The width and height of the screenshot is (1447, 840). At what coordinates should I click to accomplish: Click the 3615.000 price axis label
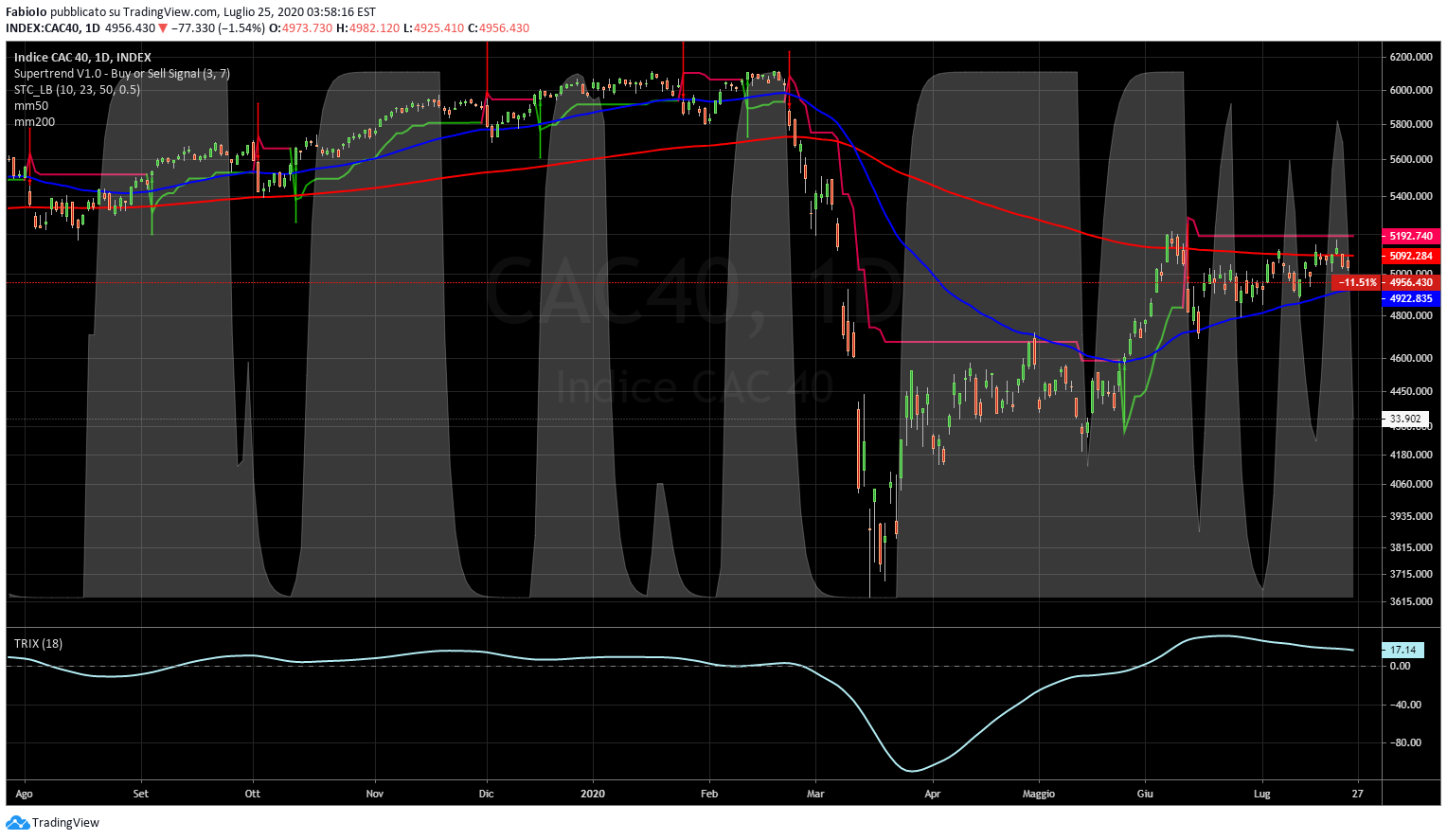(1411, 601)
